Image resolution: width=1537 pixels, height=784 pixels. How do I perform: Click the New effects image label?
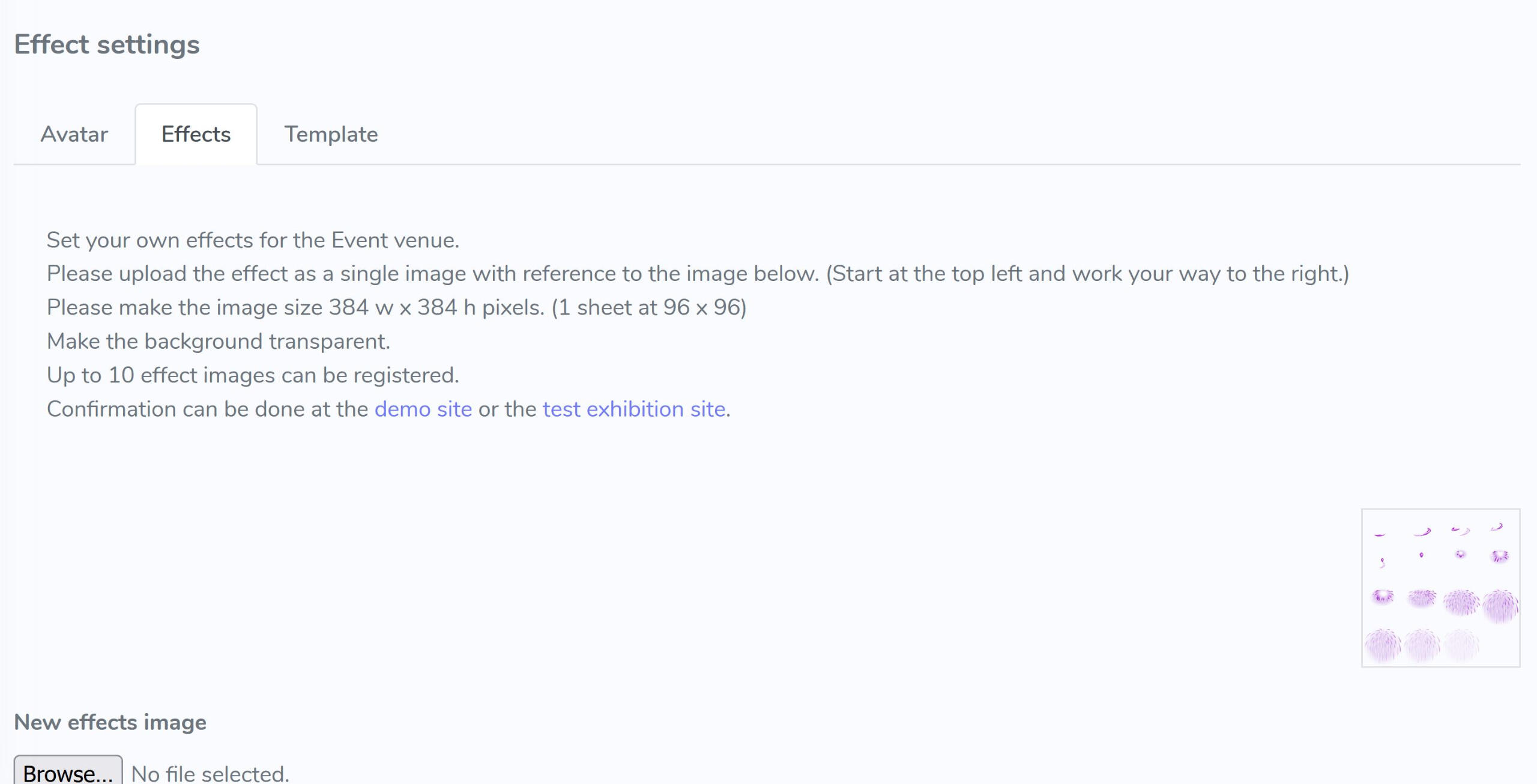tap(110, 722)
